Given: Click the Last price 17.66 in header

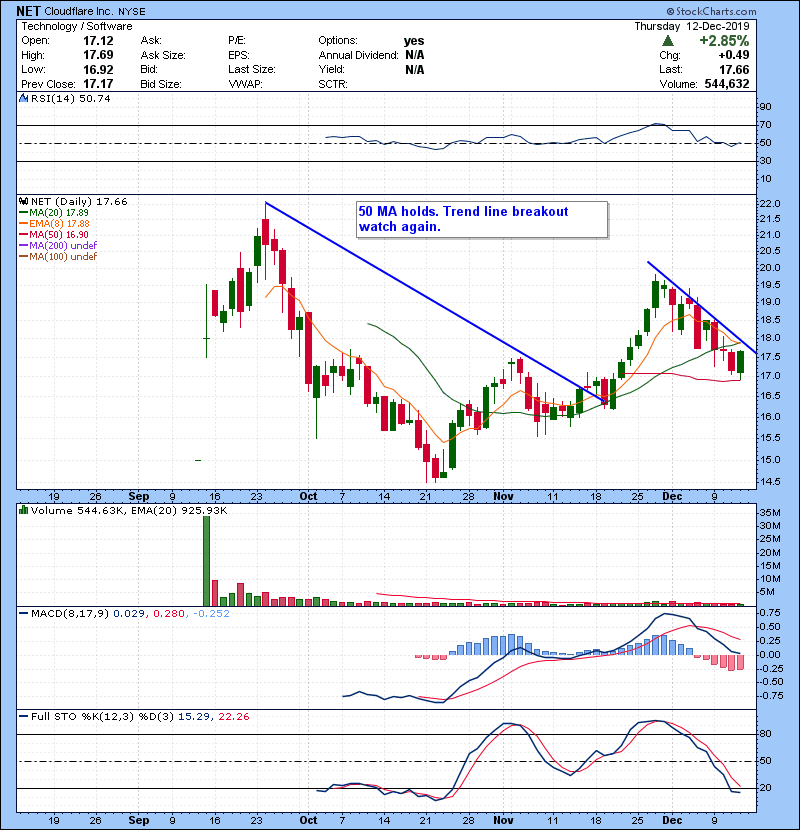Looking at the screenshot, I should pos(734,69).
